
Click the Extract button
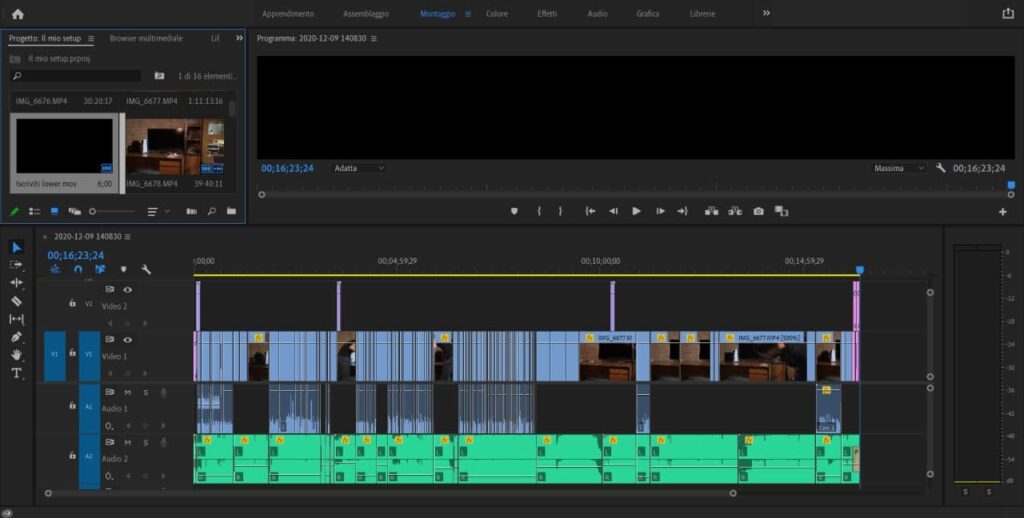pyautogui.click(x=735, y=211)
